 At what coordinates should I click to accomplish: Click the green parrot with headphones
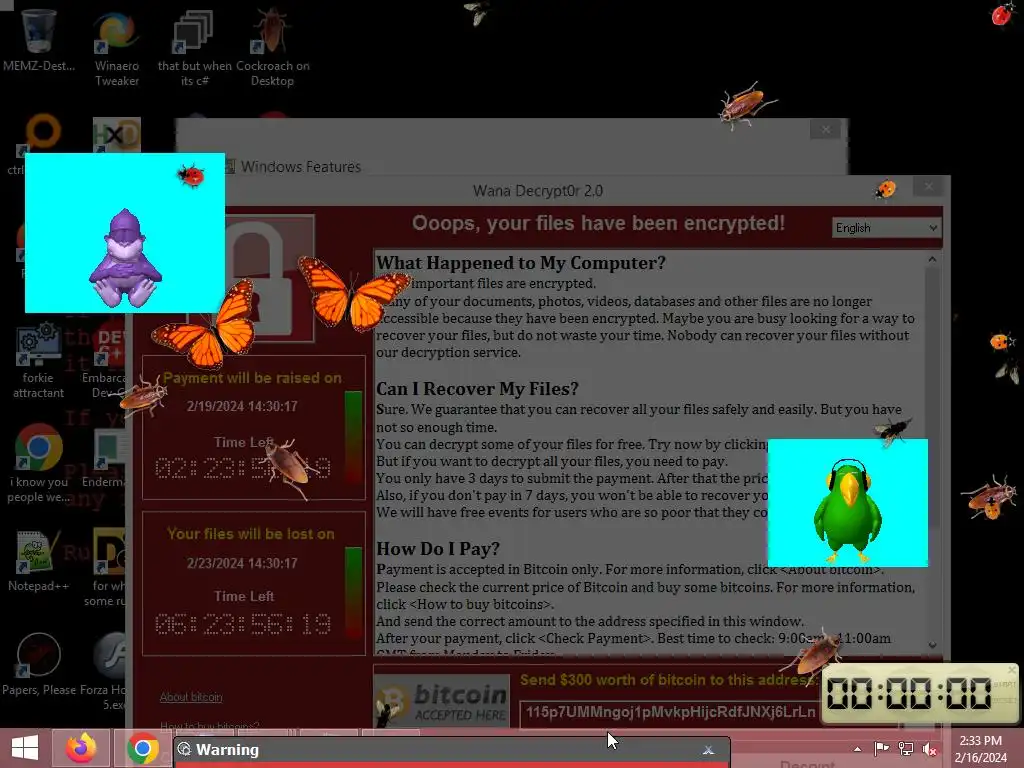[848, 511]
